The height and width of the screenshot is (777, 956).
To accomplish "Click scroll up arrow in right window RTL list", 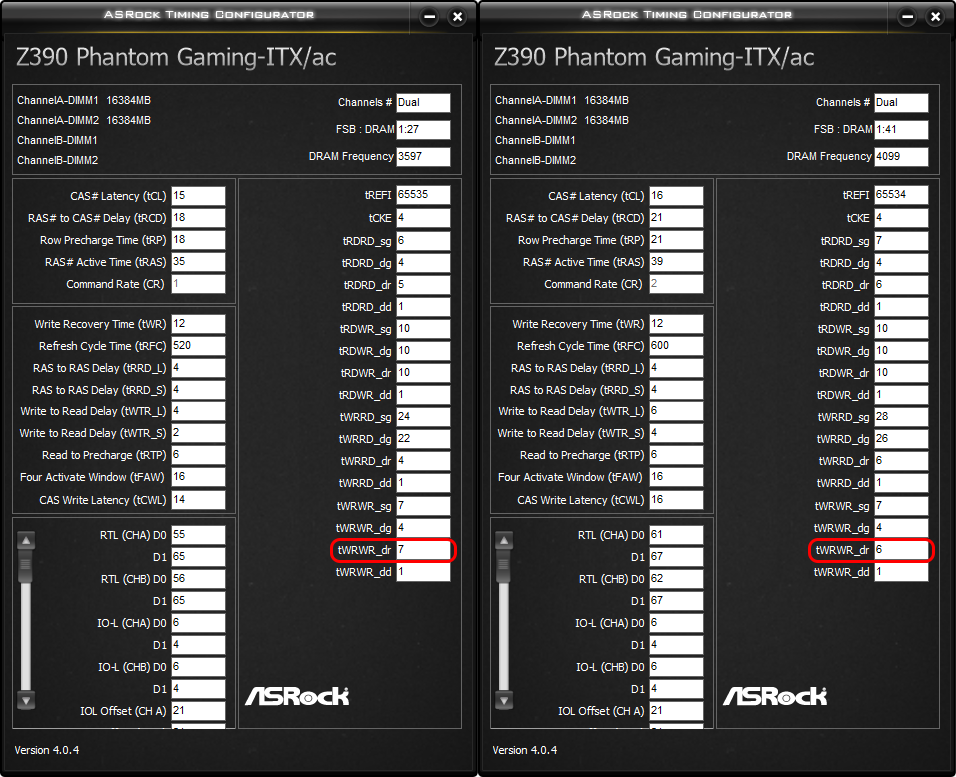I will tap(504, 540).
